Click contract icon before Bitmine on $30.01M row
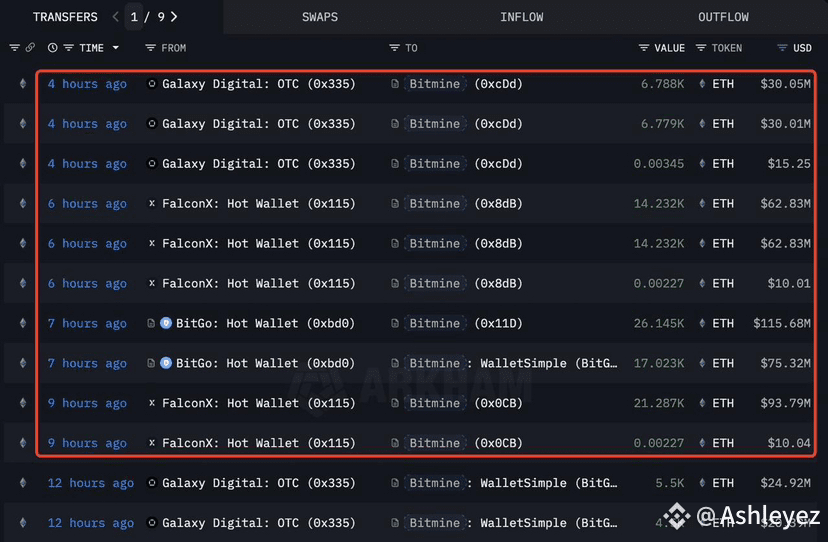This screenshot has width=828, height=542. (394, 124)
